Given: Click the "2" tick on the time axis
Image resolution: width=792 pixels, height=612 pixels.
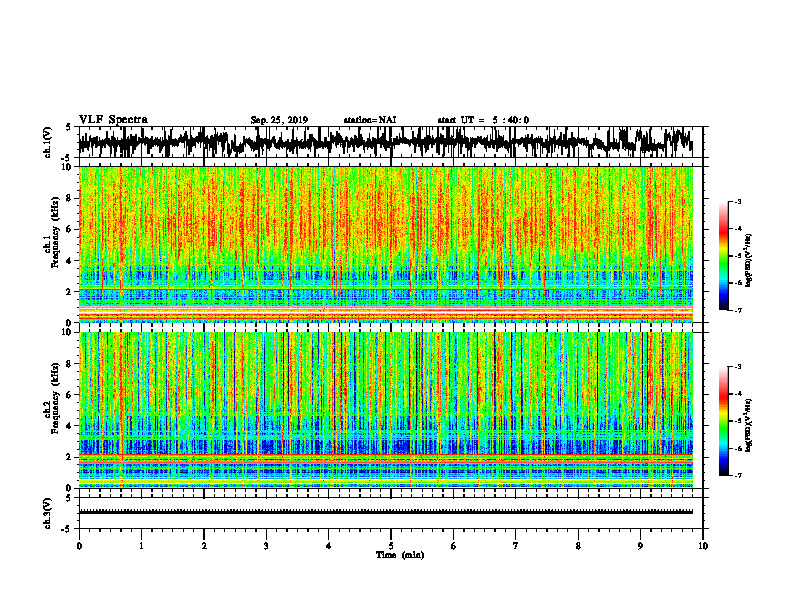Looking at the screenshot, I should (x=204, y=546).
